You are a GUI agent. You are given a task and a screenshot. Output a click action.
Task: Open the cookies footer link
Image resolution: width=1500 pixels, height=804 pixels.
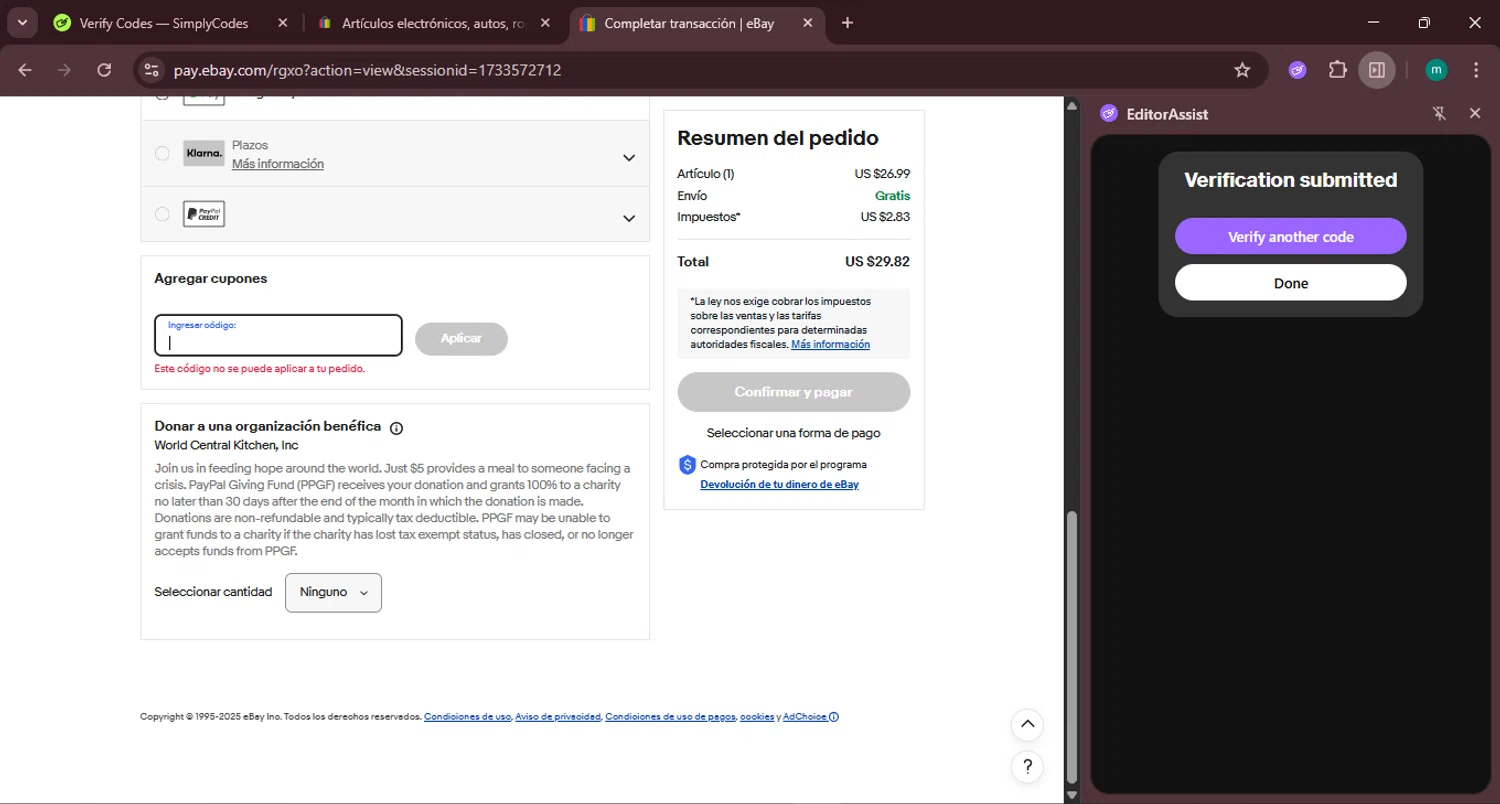757,717
